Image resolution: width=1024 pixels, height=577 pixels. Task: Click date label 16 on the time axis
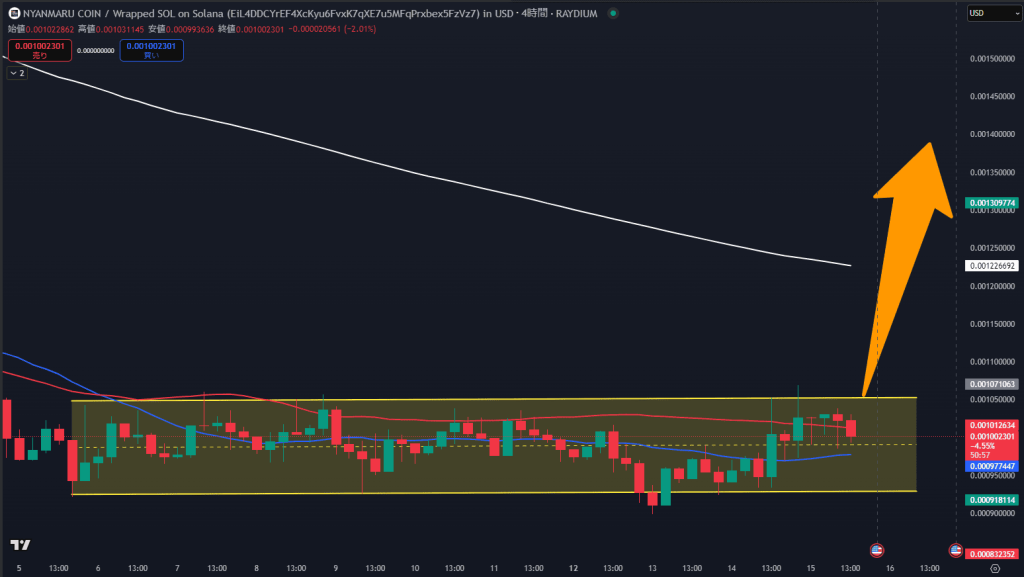click(889, 569)
